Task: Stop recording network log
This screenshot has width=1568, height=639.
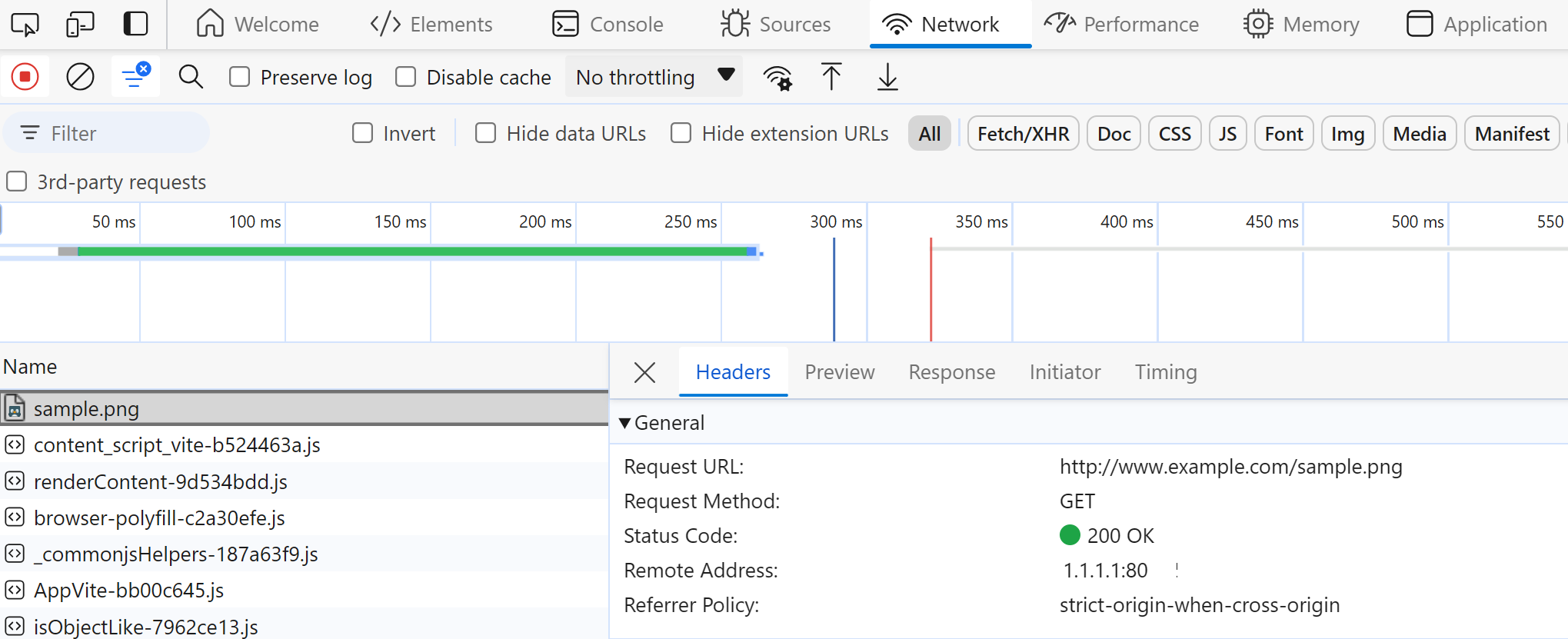Action: 25,77
